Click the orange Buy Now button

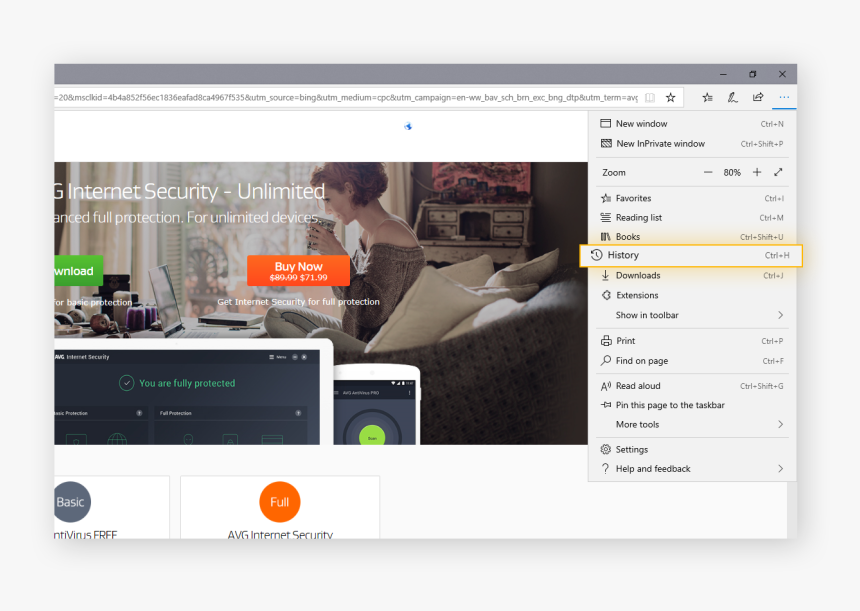298,271
